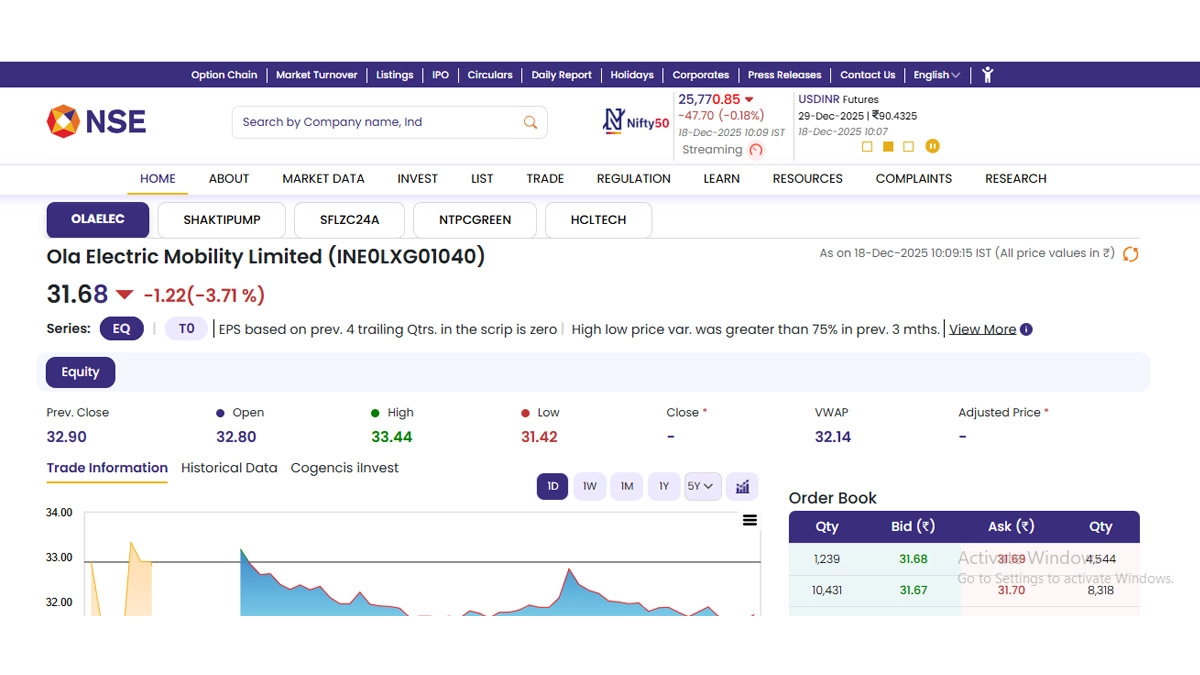Click the View More link
This screenshot has height=675, width=1200.
pos(982,330)
